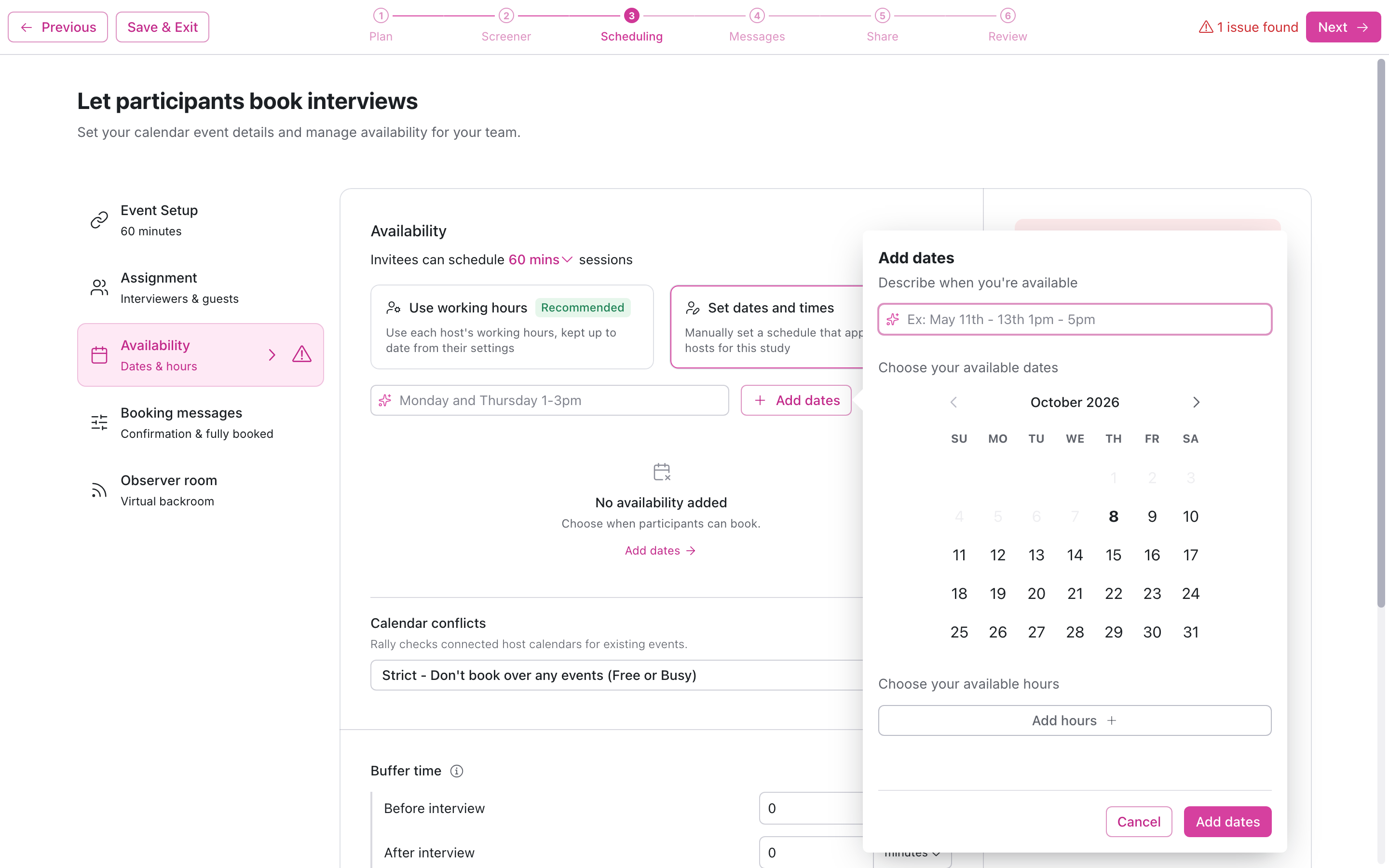Open the Share step
The image size is (1389, 868).
(882, 25)
